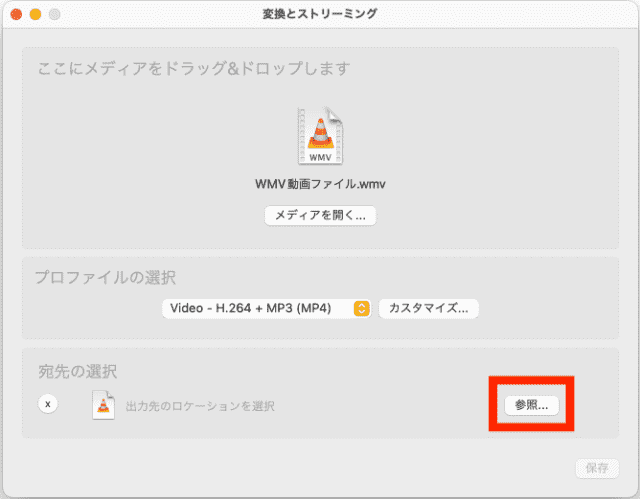This screenshot has width=640, height=499.
Task: Click the 出力先のロケーションを選択 text
Action: pos(200,406)
